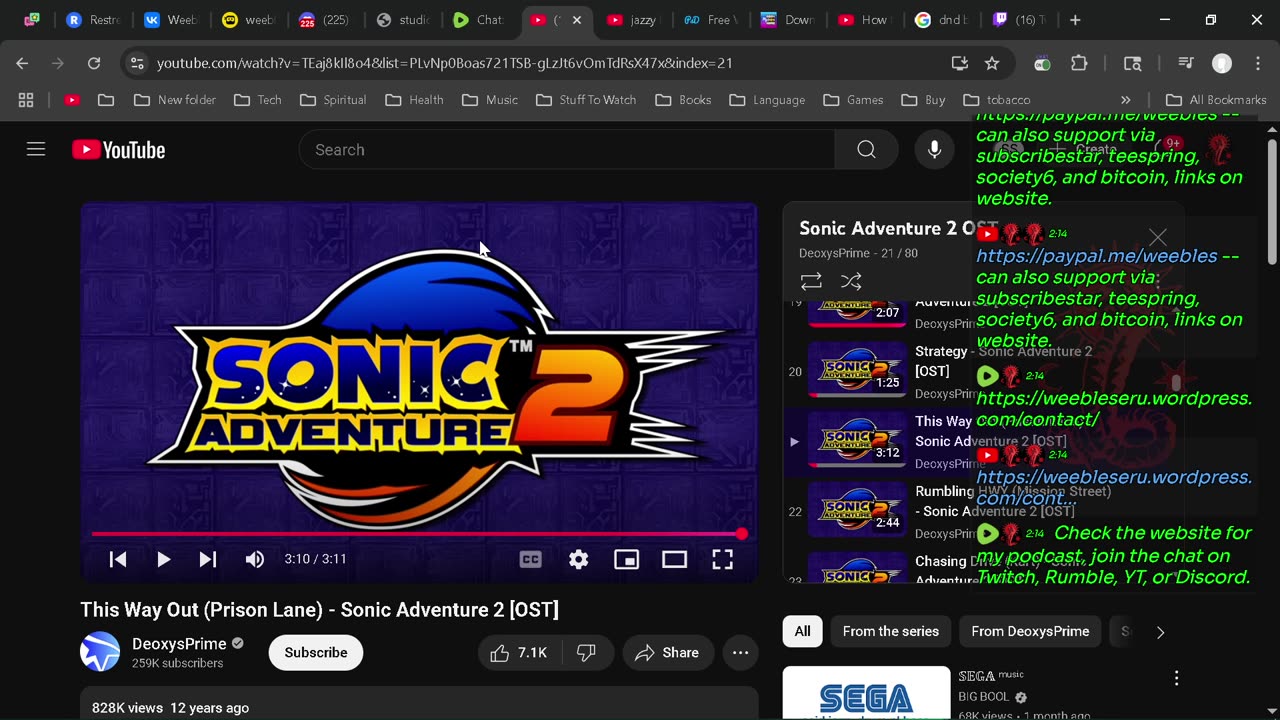The height and width of the screenshot is (720, 1280).
Task: Go to YouTube home via logo
Action: (x=118, y=150)
